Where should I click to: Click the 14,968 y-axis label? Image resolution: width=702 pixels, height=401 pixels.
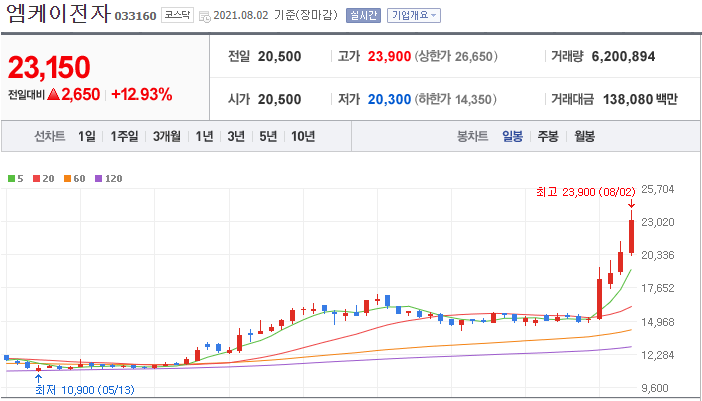(658, 322)
